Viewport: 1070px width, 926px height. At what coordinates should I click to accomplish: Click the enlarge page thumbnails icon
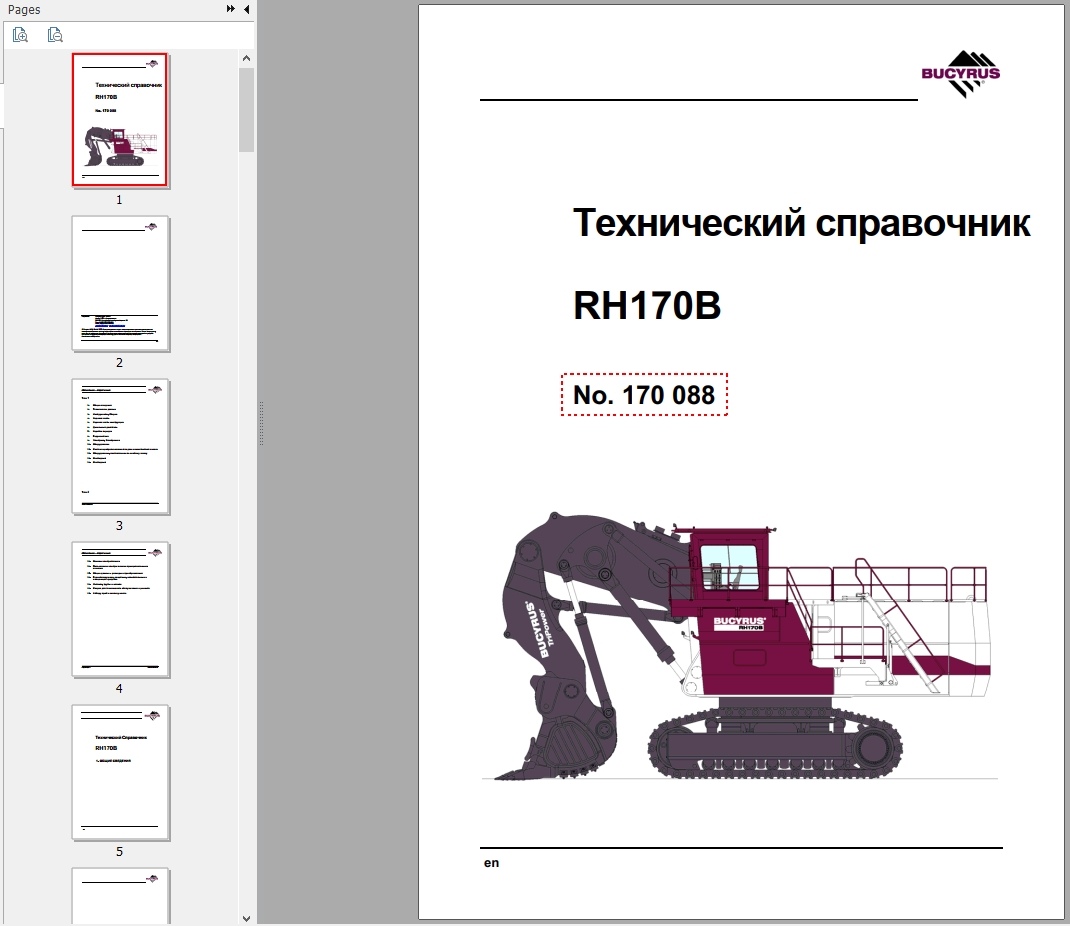click(20, 34)
